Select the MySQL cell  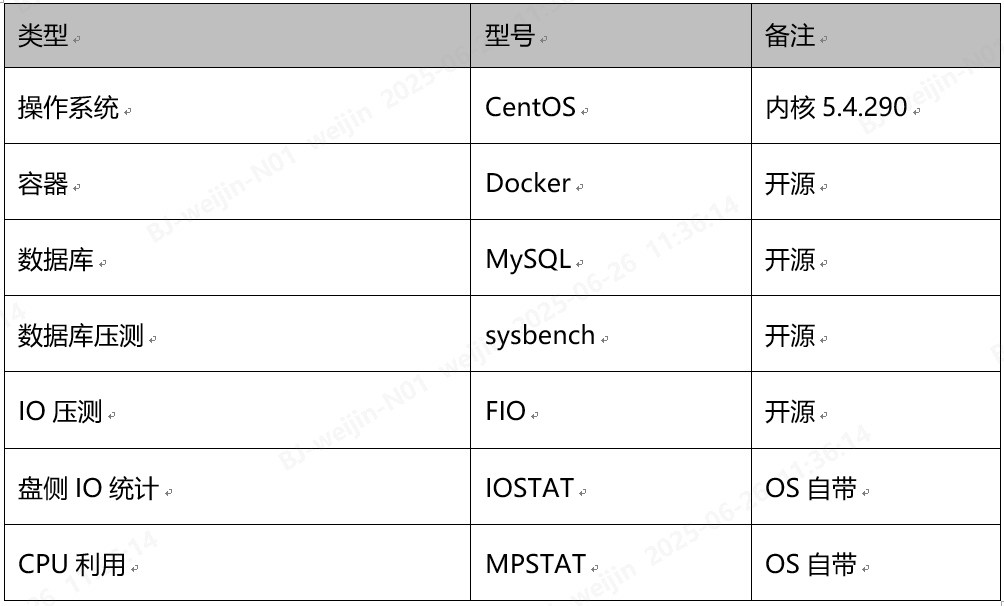click(x=528, y=260)
